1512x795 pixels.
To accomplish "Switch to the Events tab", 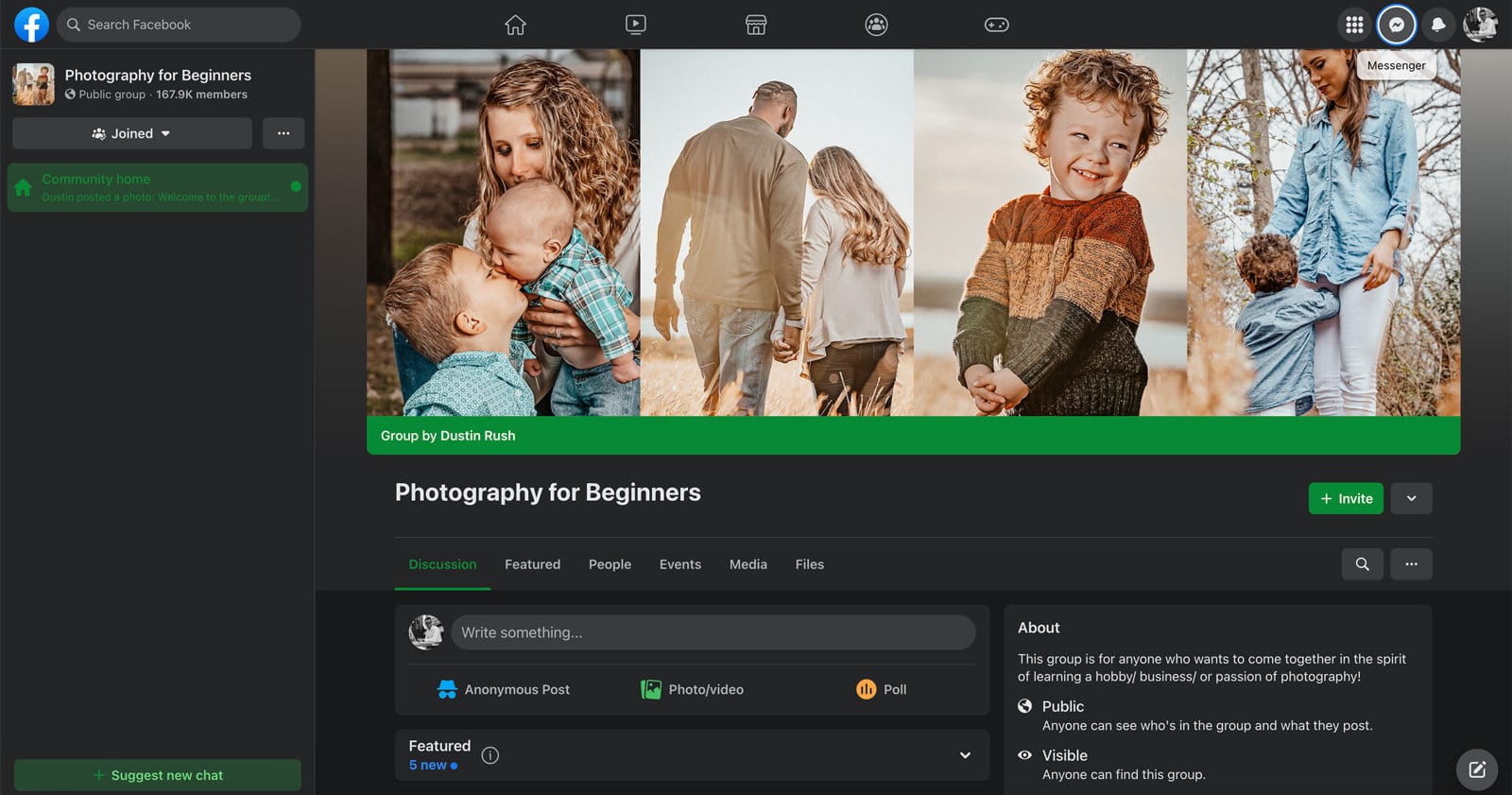I will tap(680, 564).
